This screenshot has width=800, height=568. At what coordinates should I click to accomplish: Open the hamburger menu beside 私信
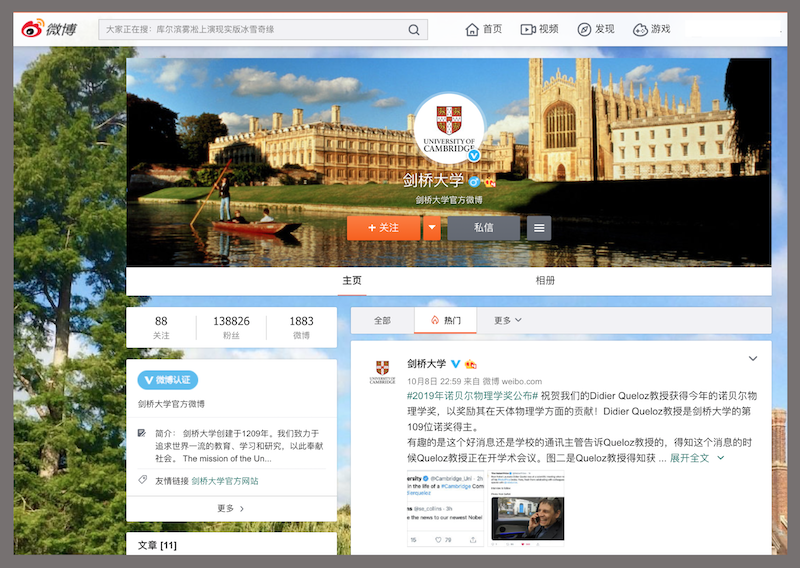pyautogui.click(x=539, y=228)
